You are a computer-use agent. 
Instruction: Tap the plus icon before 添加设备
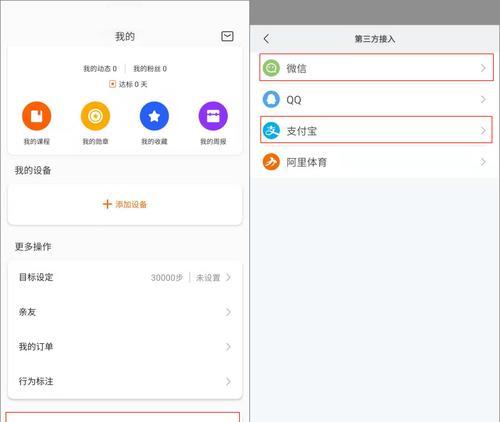(107, 204)
